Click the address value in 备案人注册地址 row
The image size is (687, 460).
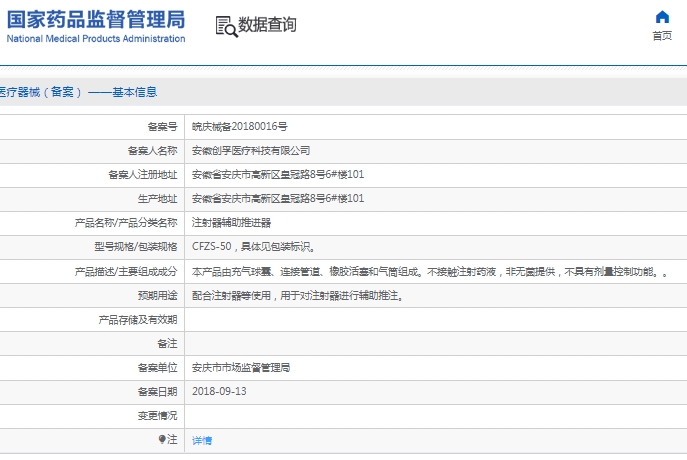point(278,174)
